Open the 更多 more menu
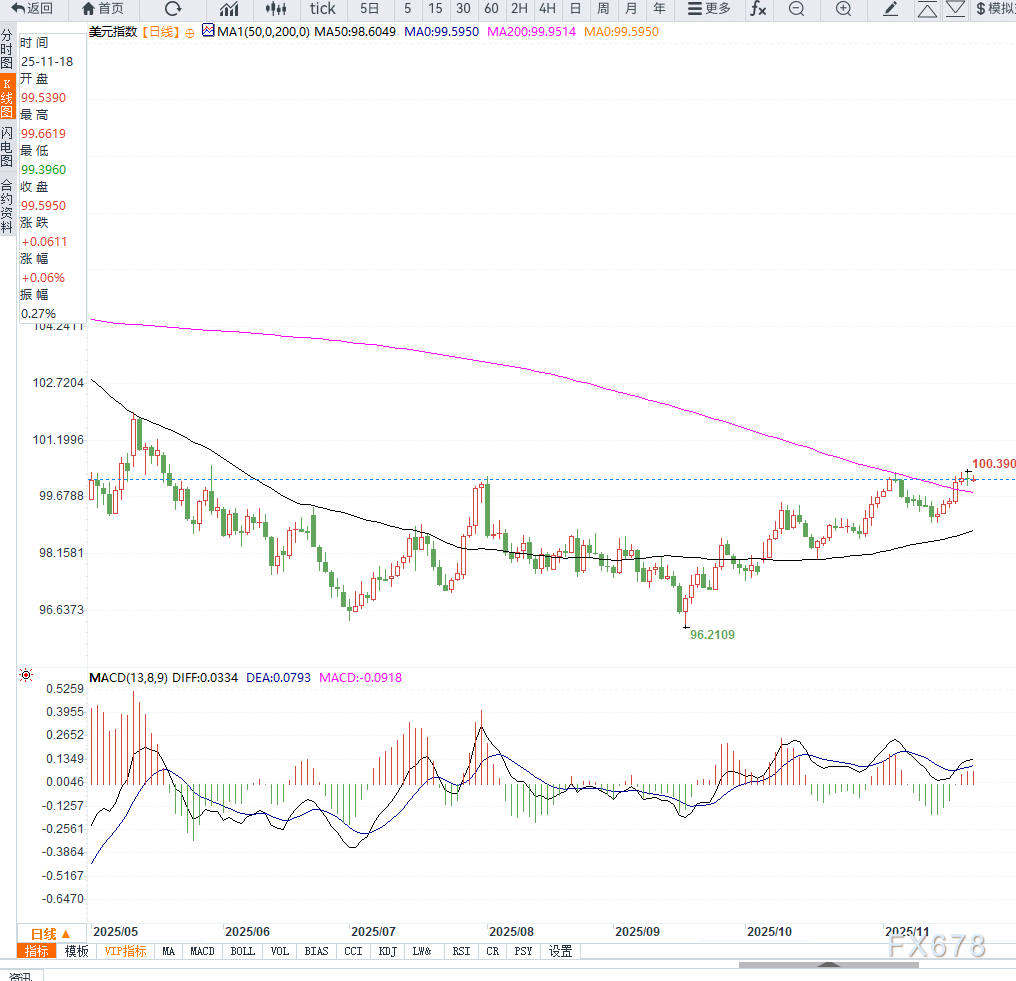Image resolution: width=1016 pixels, height=981 pixels. point(709,9)
